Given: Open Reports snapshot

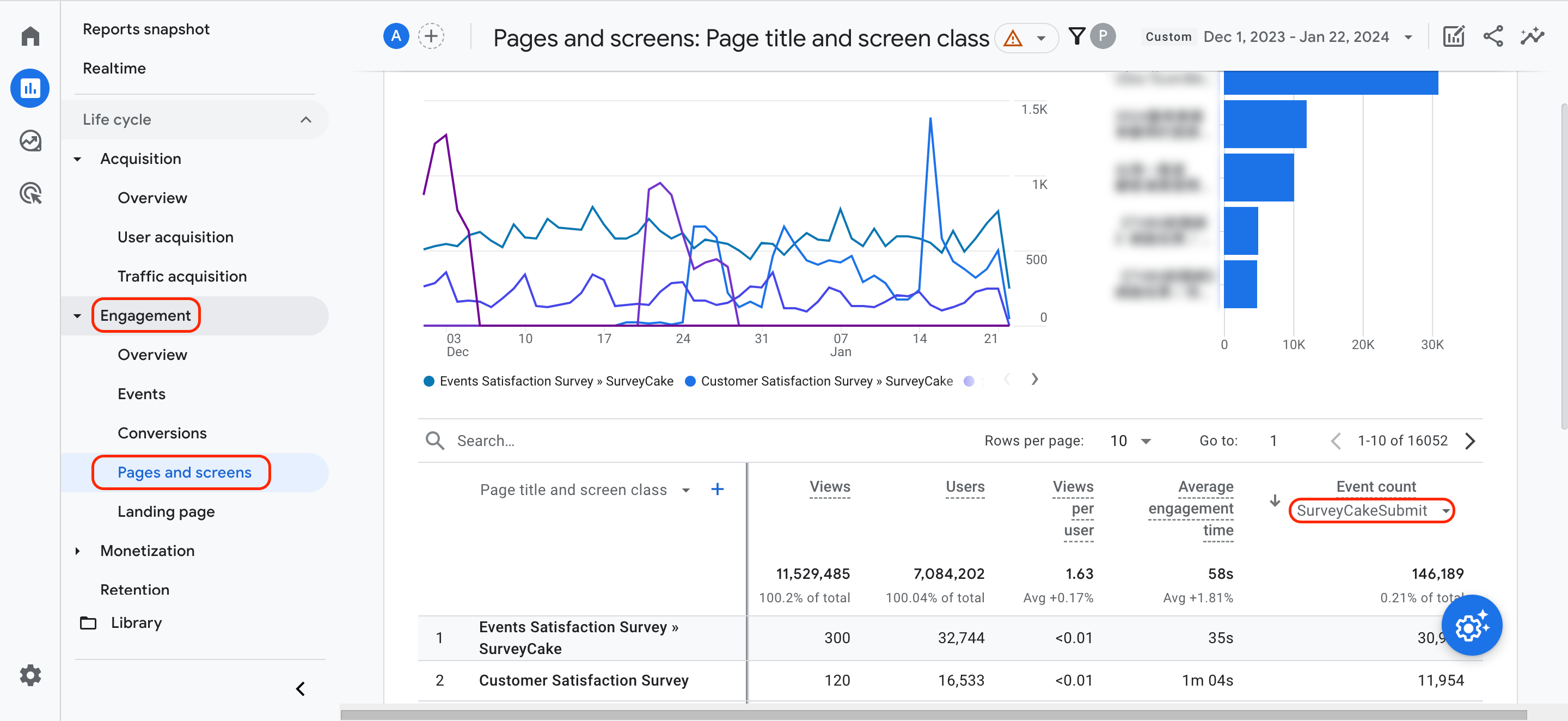Looking at the screenshot, I should pos(146,29).
